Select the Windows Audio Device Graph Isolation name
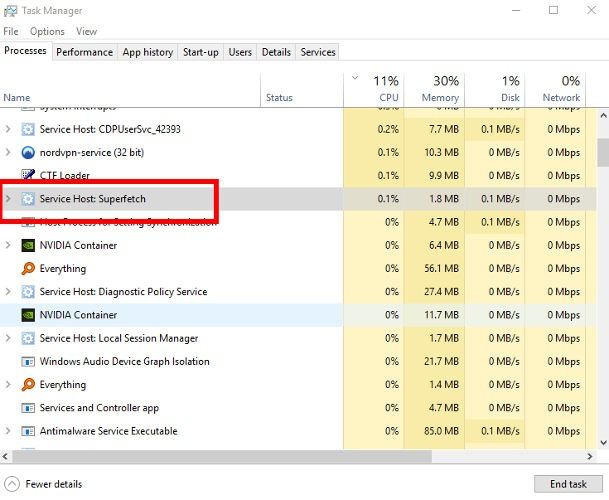 pyautogui.click(x=124, y=362)
